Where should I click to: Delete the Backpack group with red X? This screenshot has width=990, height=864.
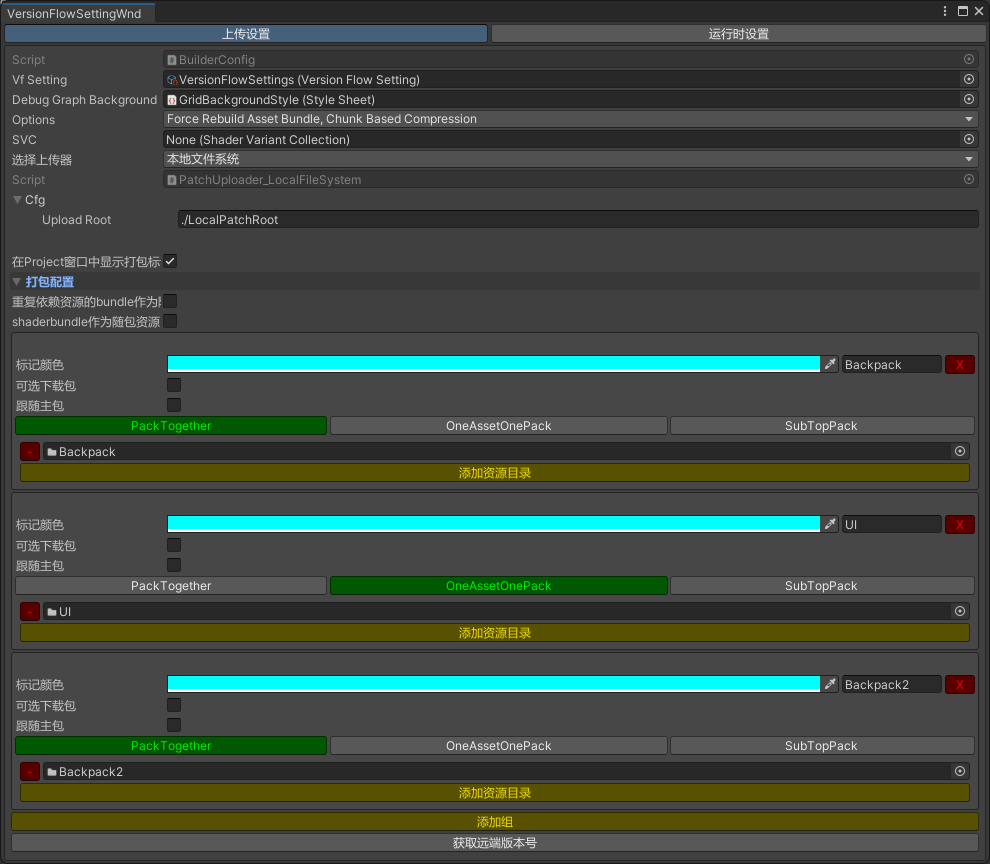click(959, 365)
